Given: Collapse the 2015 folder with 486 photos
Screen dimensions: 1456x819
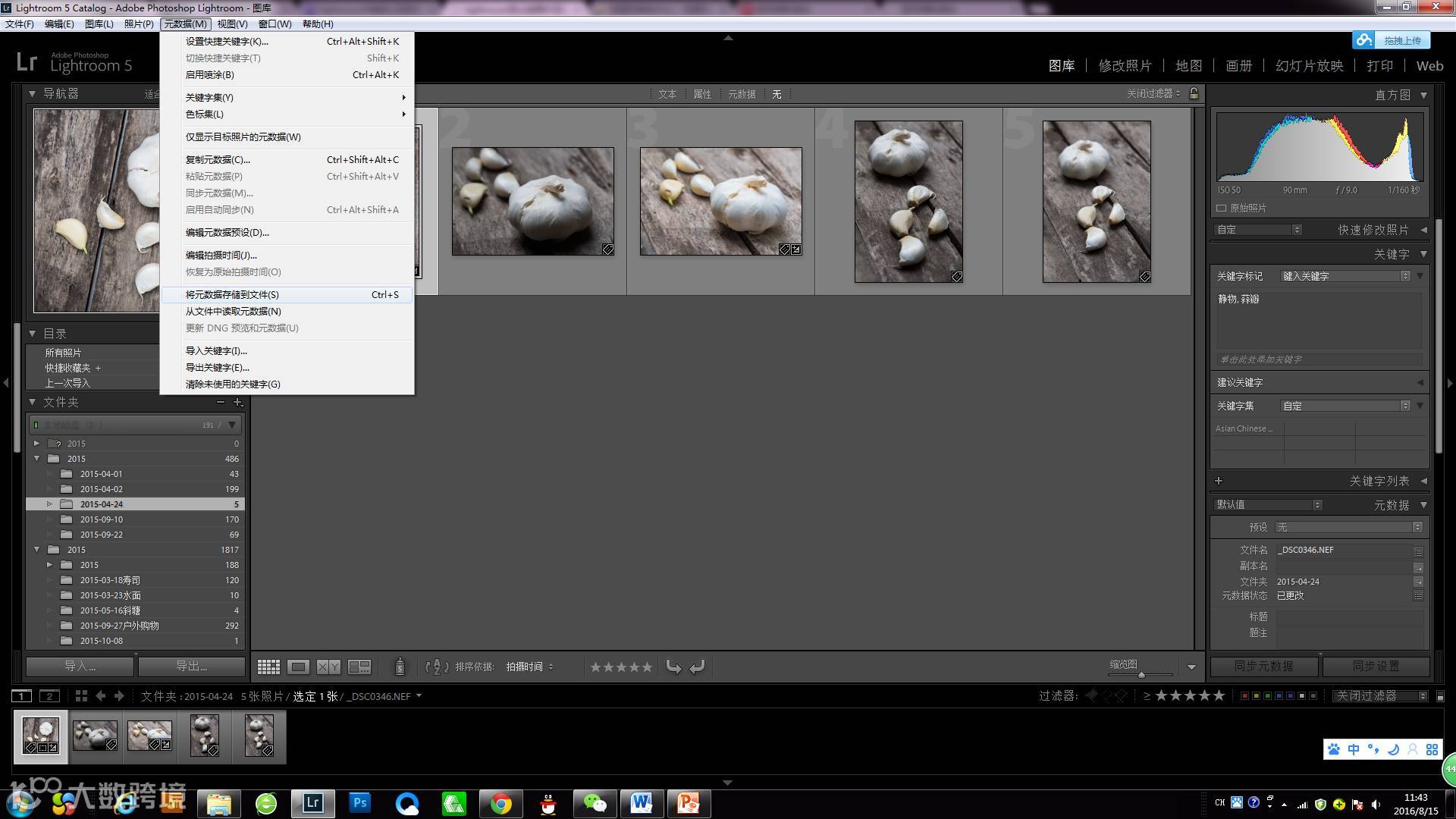Looking at the screenshot, I should click(36, 459).
